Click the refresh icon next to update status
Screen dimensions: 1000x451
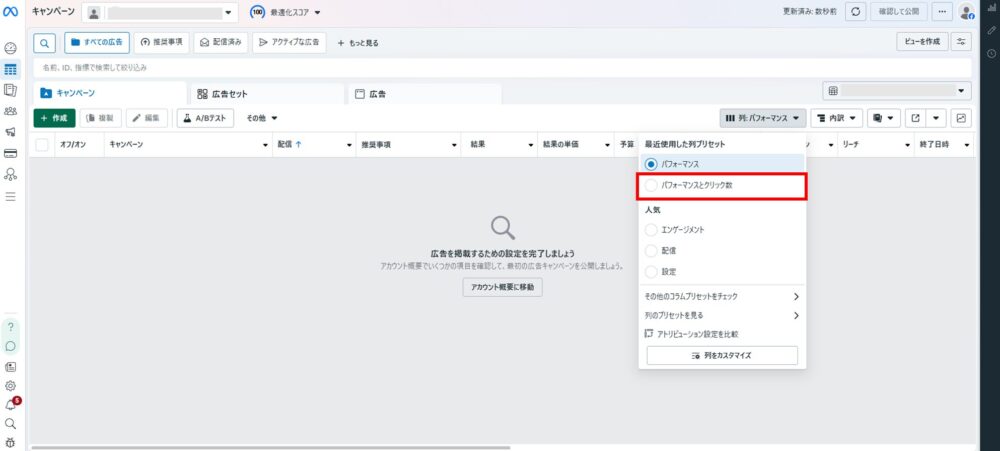[855, 12]
